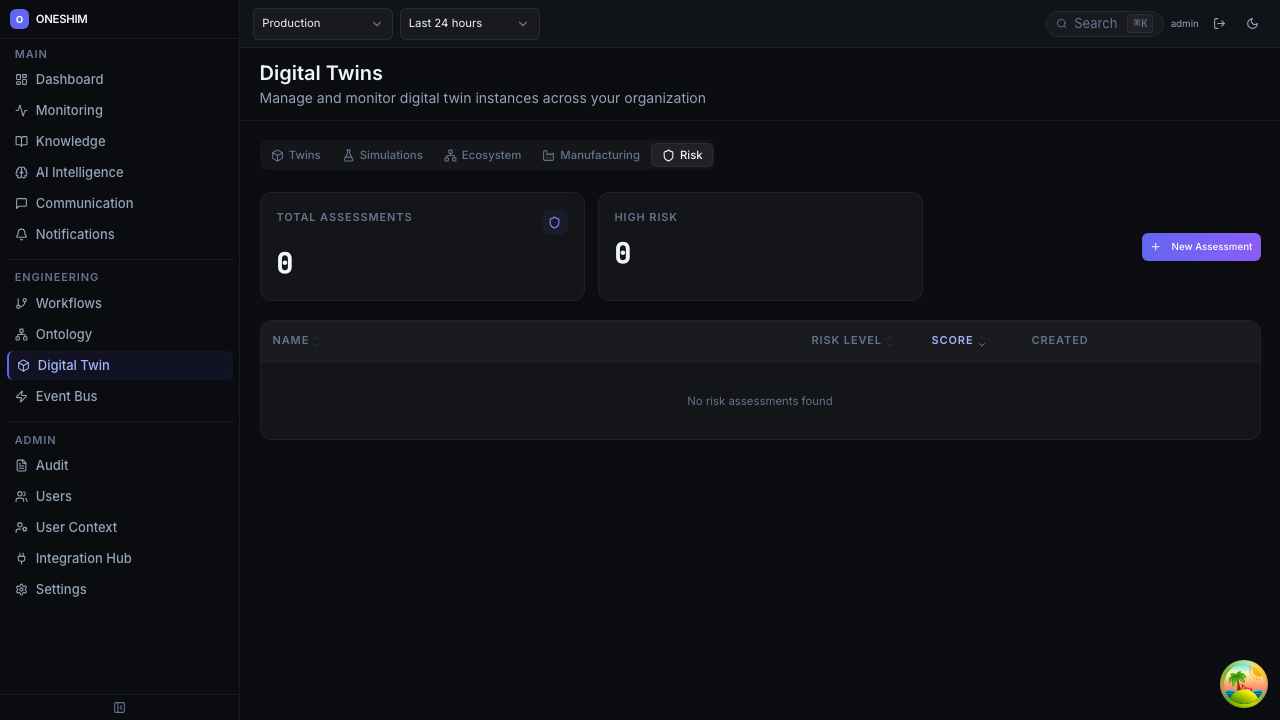1280x720 pixels.
Task: Switch to the Twins tab
Action: (296, 155)
